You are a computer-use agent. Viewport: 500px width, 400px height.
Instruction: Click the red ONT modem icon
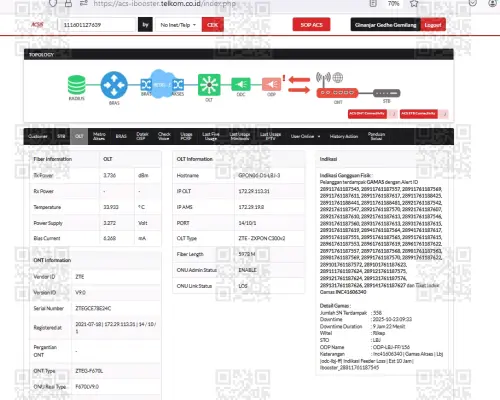[x=337, y=93]
